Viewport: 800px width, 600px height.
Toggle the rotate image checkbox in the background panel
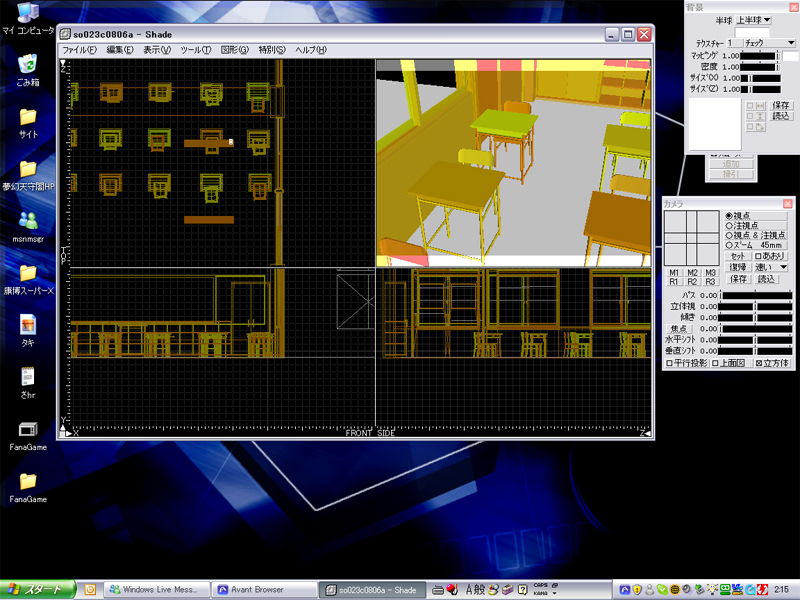click(756, 127)
